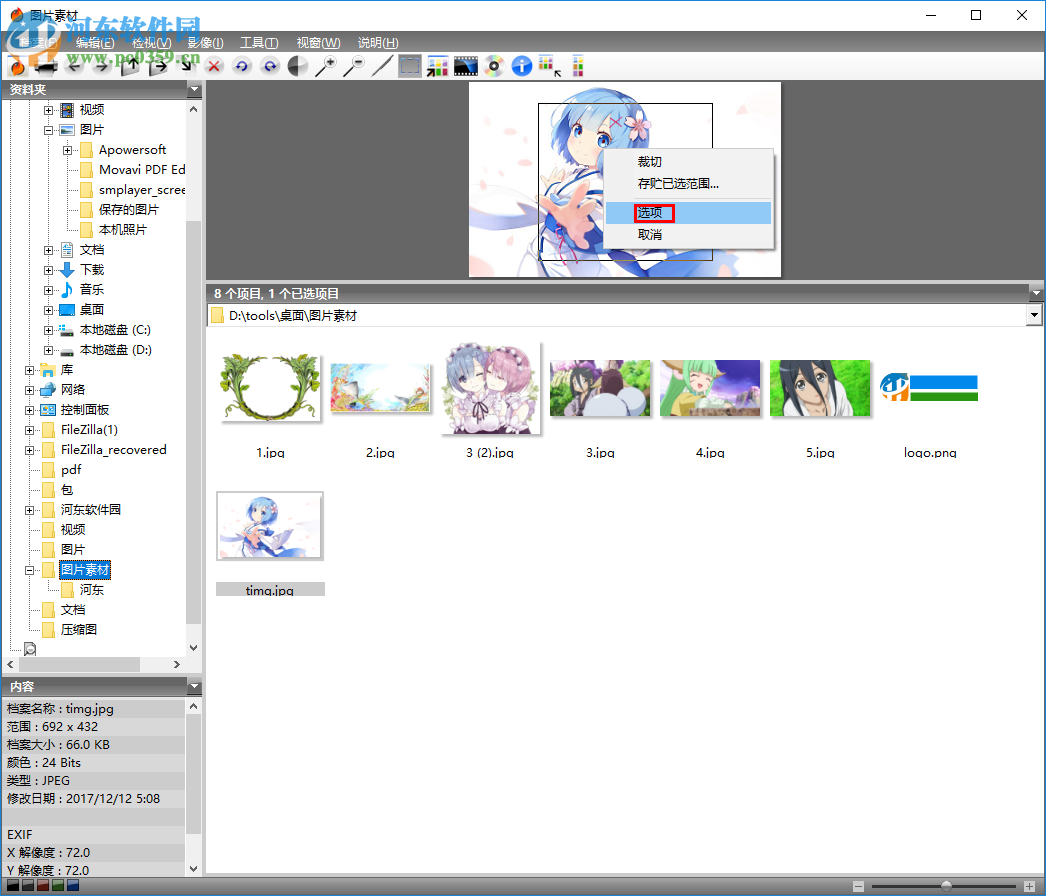Open the 编辑(E) menu
The height and width of the screenshot is (896, 1046).
(x=95, y=43)
